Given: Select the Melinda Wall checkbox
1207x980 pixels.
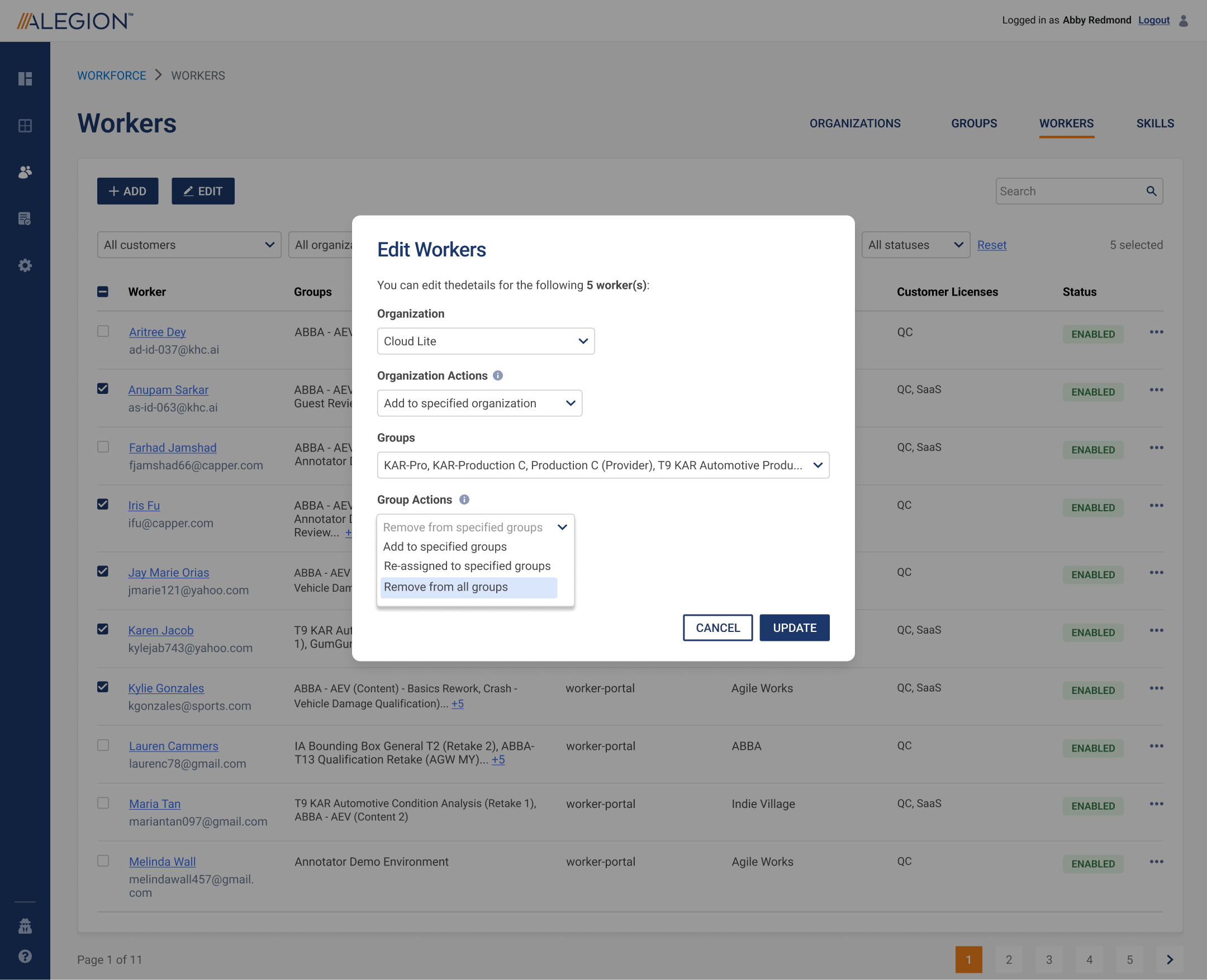Looking at the screenshot, I should 103,861.
